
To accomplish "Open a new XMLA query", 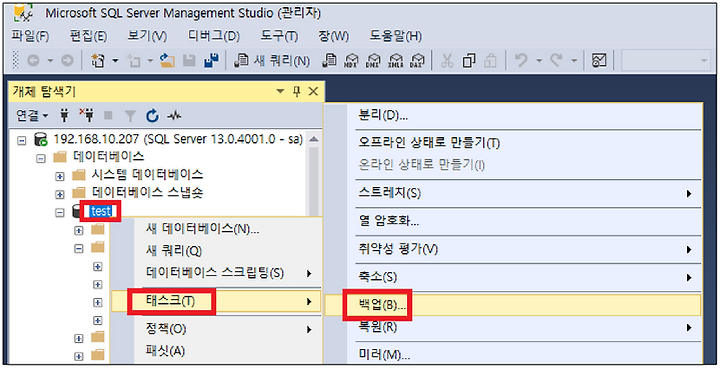I will 395,61.
